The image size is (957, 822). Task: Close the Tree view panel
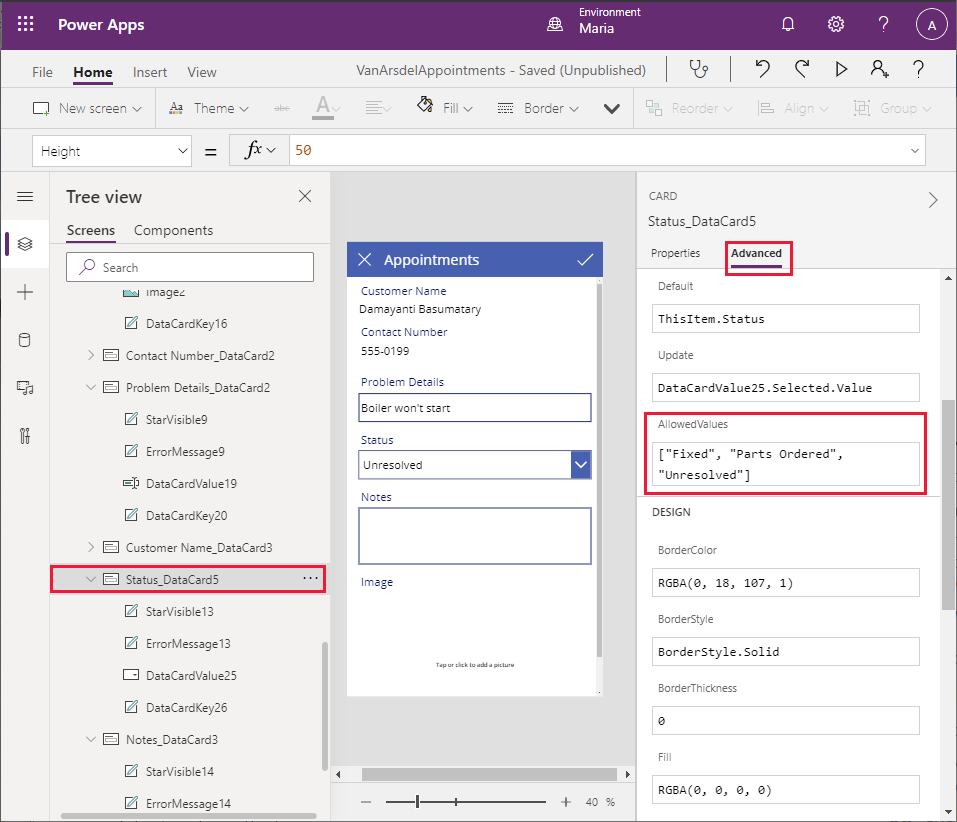pyautogui.click(x=305, y=197)
